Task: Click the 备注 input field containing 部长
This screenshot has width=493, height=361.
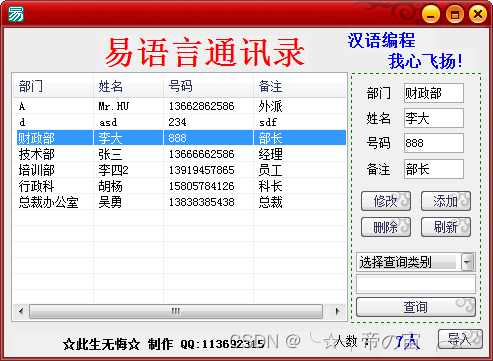Action: click(434, 169)
